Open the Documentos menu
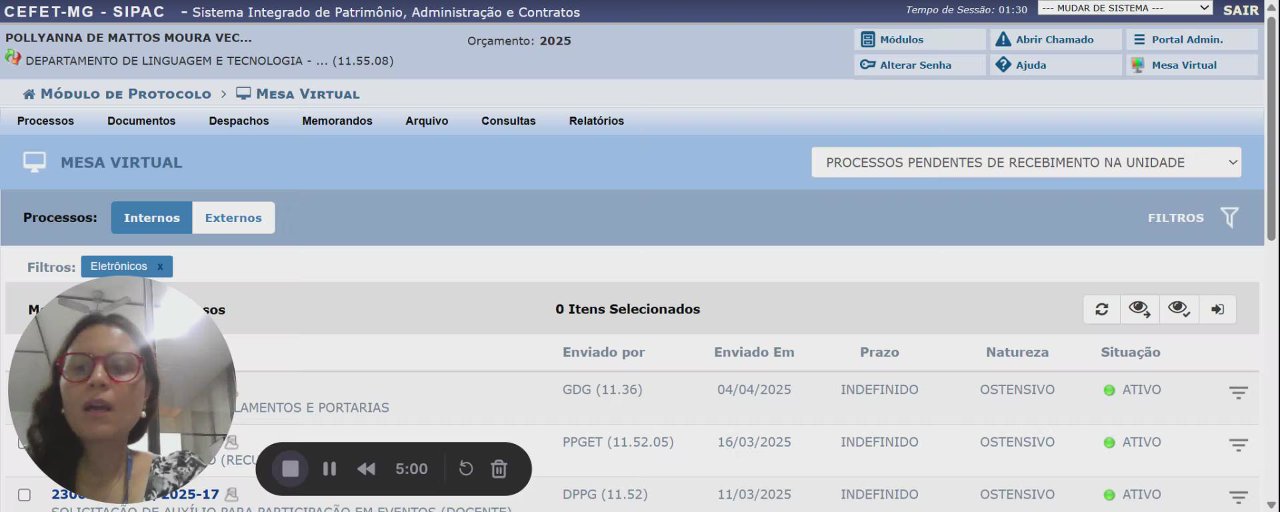The width and height of the screenshot is (1280, 512). [142, 121]
